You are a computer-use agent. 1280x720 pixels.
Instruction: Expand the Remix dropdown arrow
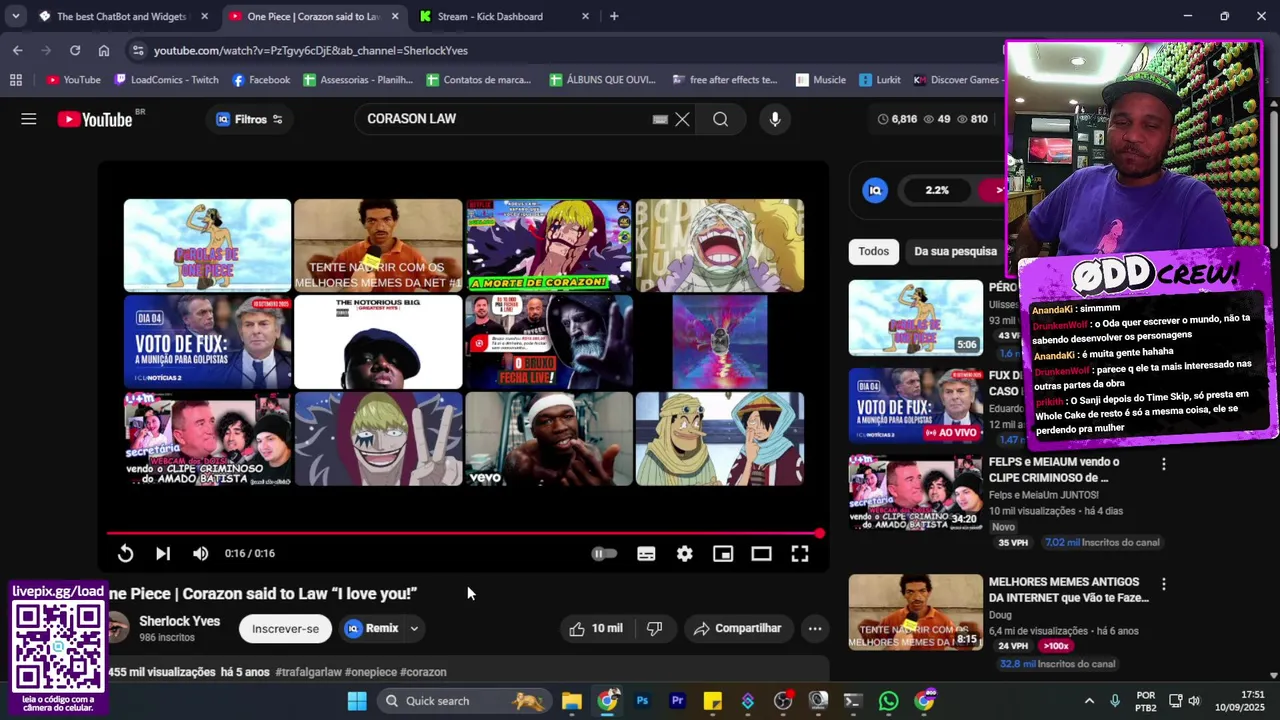click(x=414, y=628)
